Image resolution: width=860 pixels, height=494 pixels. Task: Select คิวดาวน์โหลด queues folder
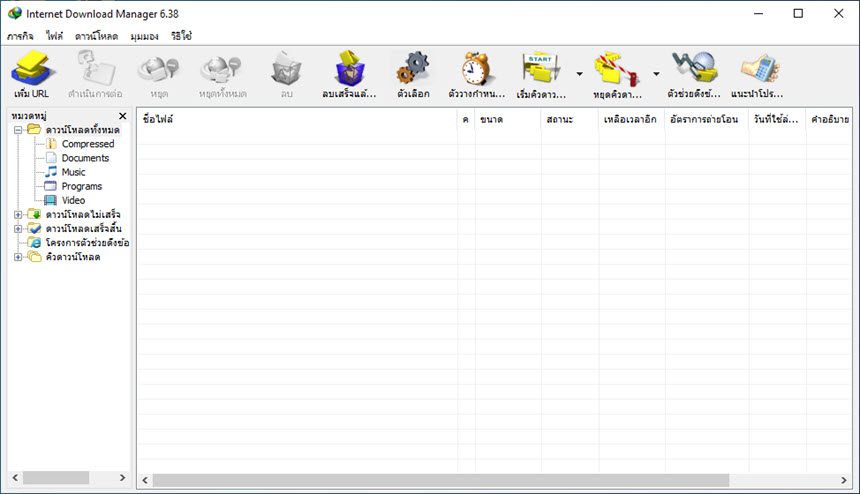point(73,257)
